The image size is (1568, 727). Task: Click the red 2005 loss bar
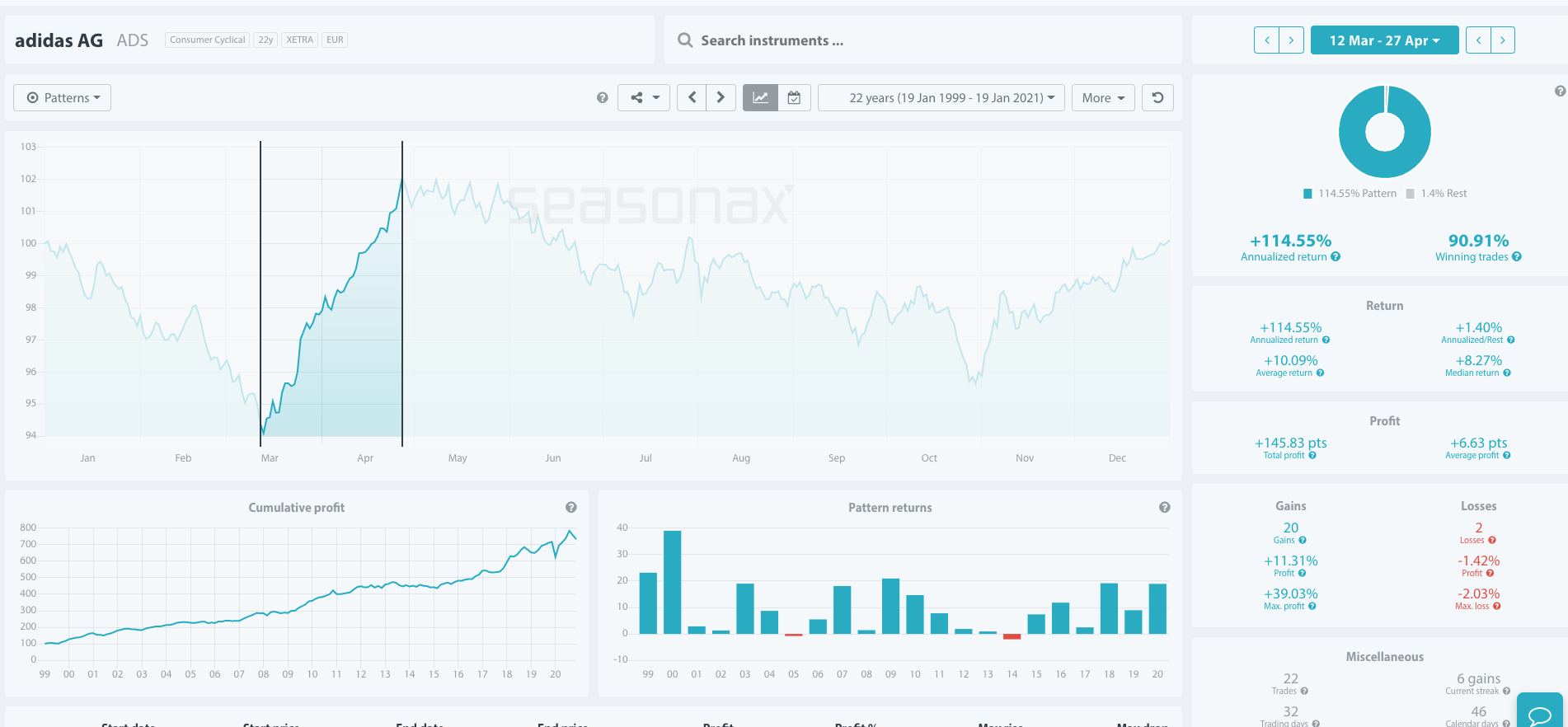(x=794, y=635)
